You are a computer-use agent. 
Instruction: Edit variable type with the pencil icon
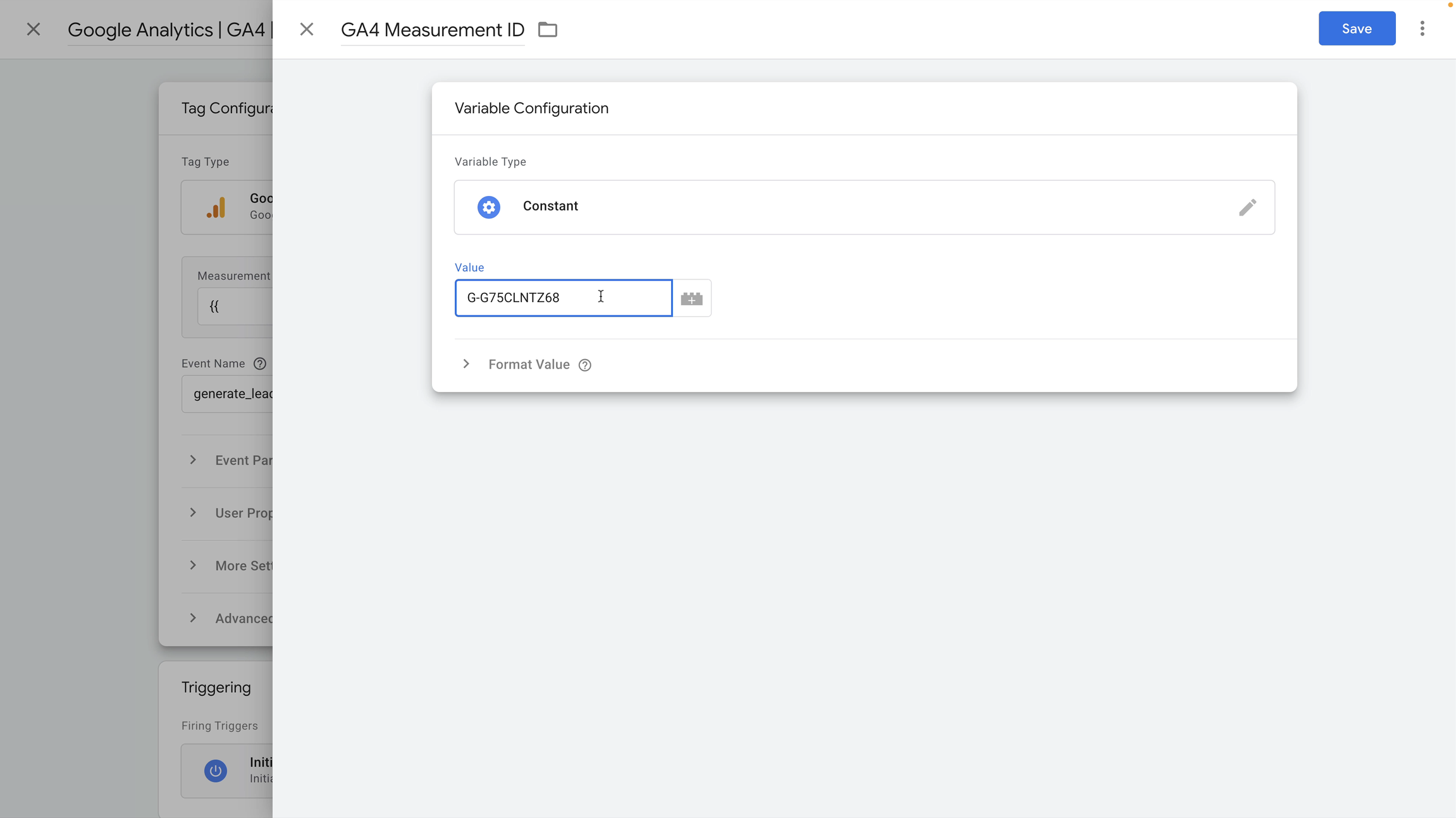click(x=1247, y=207)
